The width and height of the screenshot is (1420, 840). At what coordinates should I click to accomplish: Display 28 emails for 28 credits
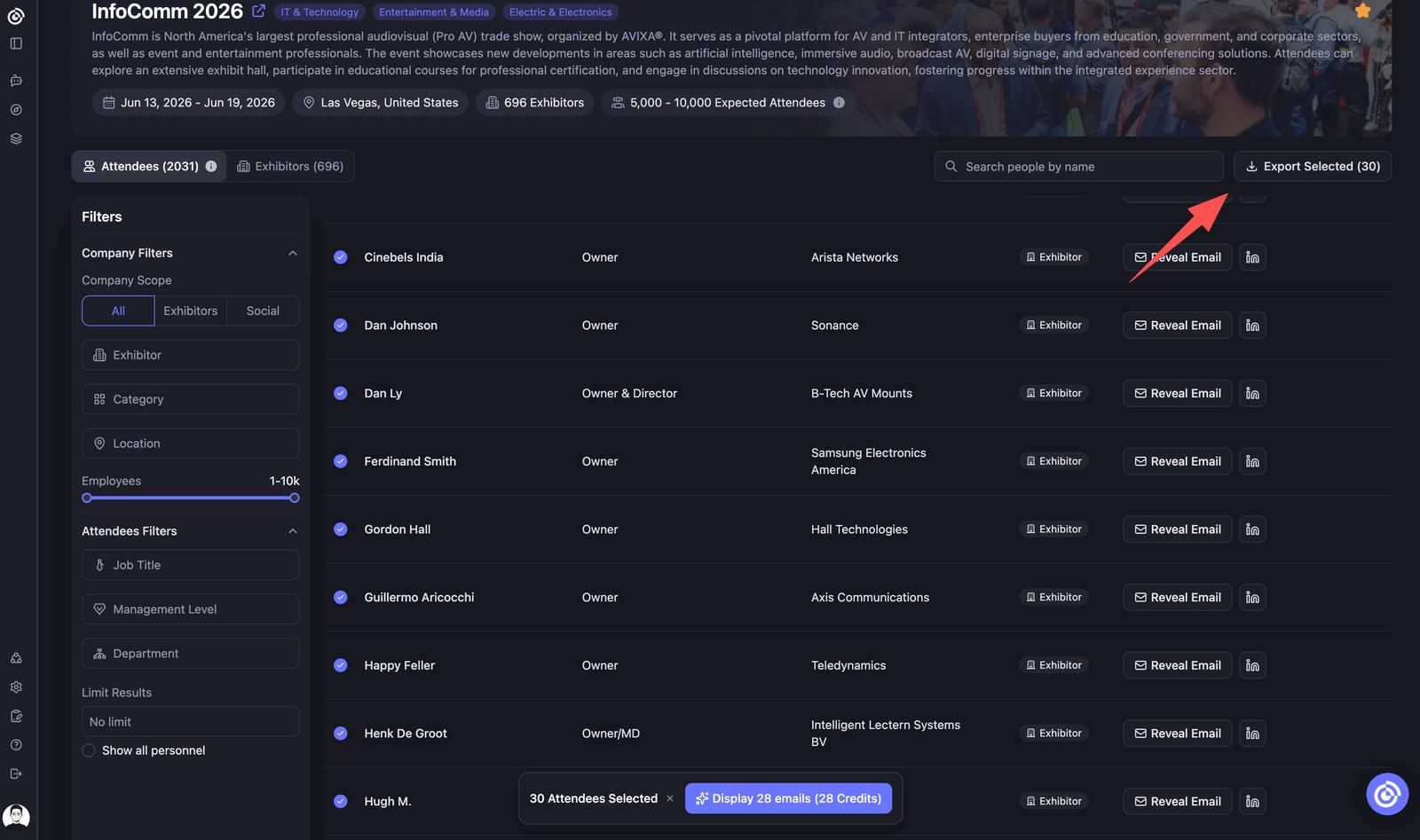pos(788,798)
